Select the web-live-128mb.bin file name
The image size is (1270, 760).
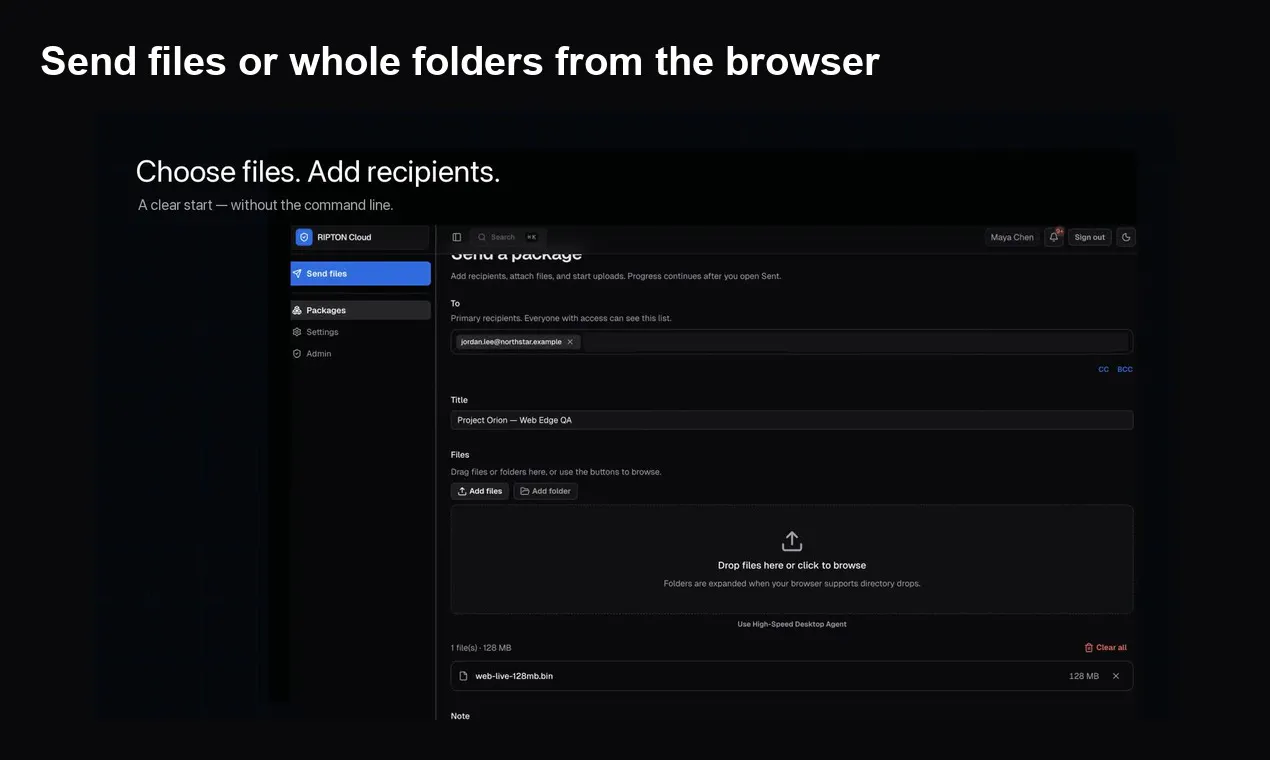click(x=514, y=676)
